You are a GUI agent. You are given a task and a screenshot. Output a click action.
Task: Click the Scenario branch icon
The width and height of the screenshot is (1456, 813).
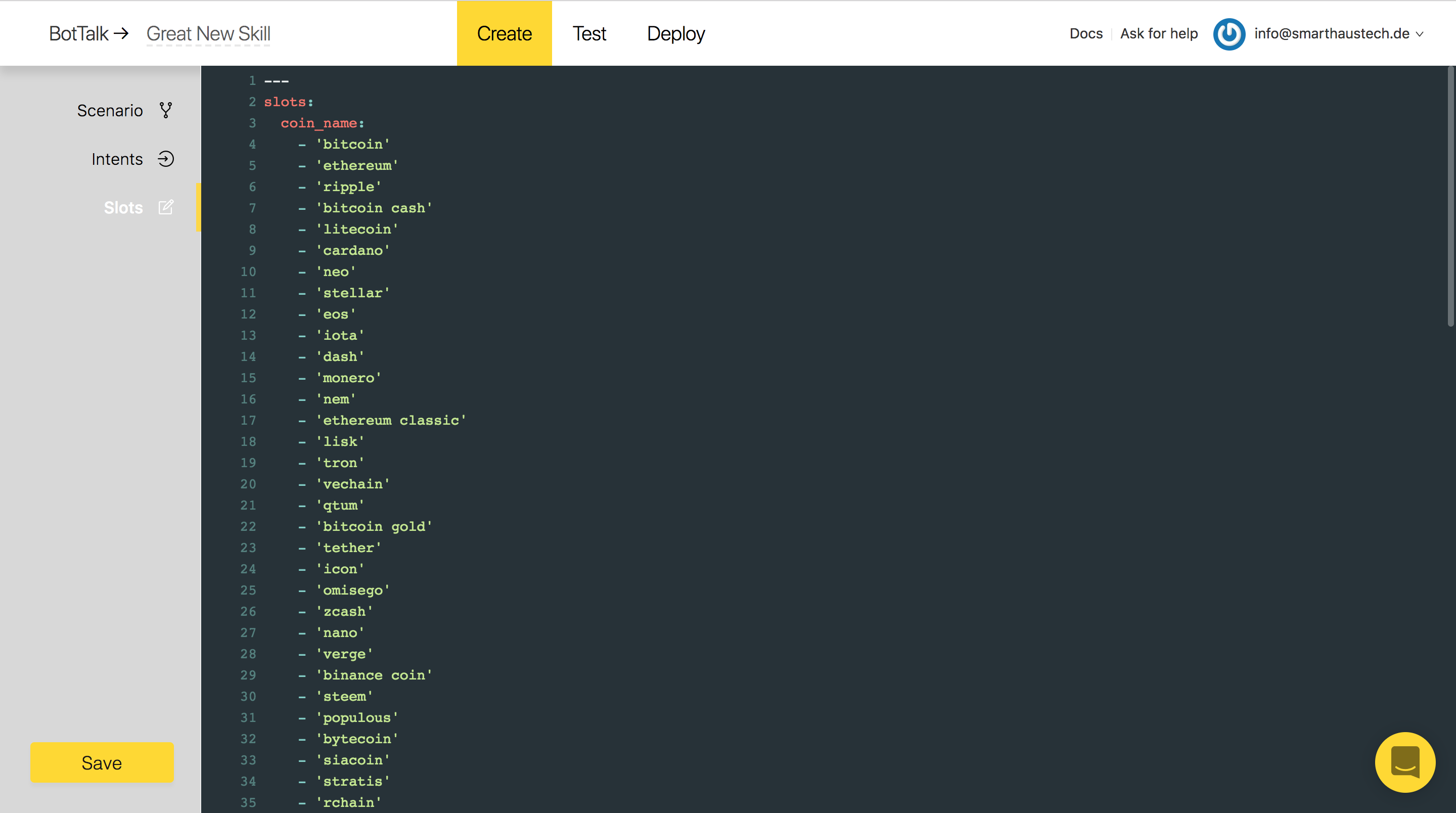(x=166, y=110)
